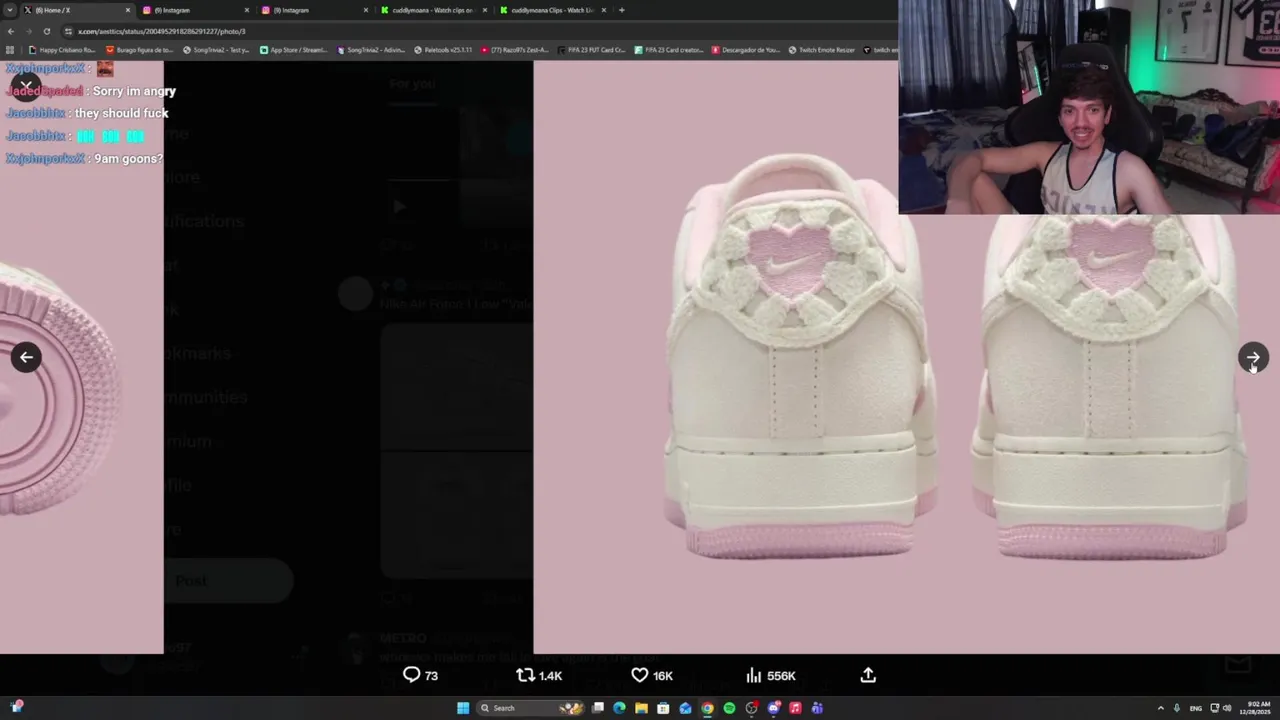Open the FIFA 23 FUT Card Cr... bookmark

tap(592, 49)
